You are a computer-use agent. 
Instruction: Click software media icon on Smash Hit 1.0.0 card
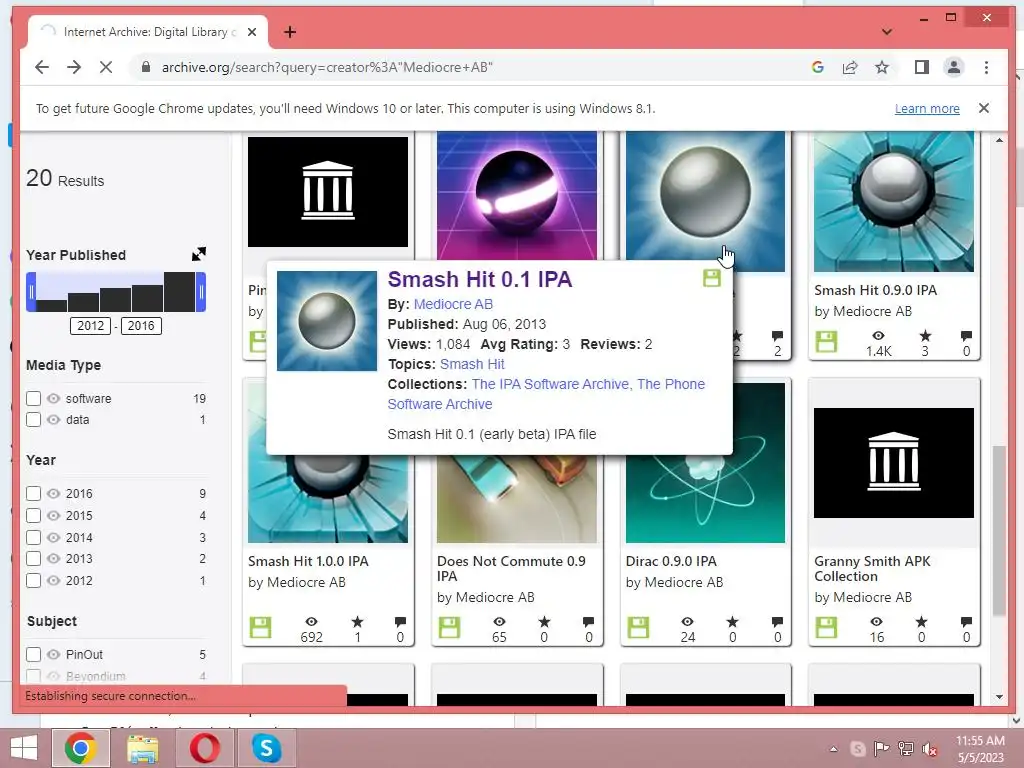260,628
